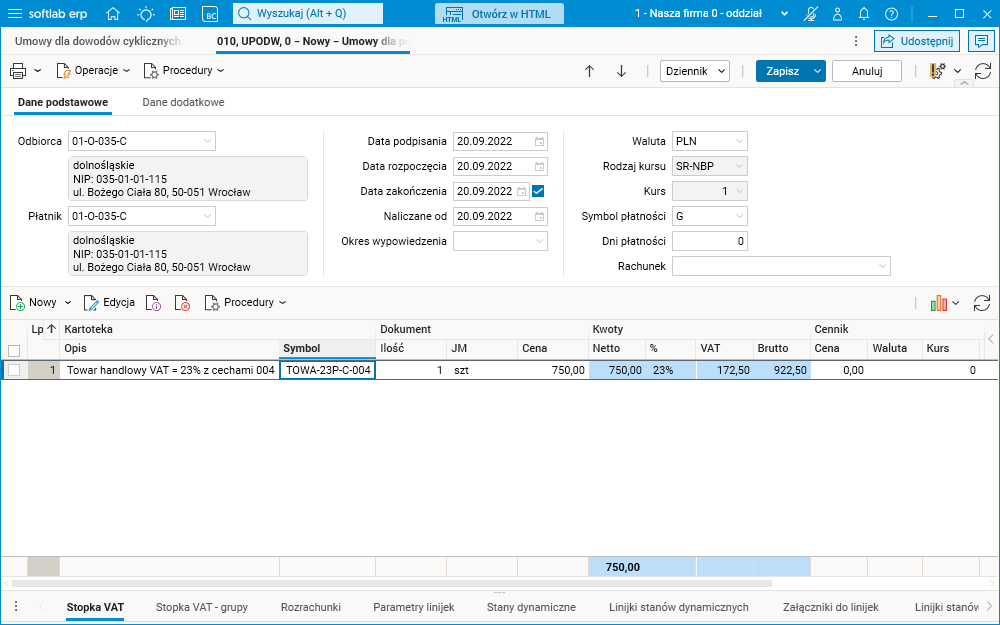The height and width of the screenshot is (625, 1000).
Task: Open notifications bell
Action: (x=864, y=13)
